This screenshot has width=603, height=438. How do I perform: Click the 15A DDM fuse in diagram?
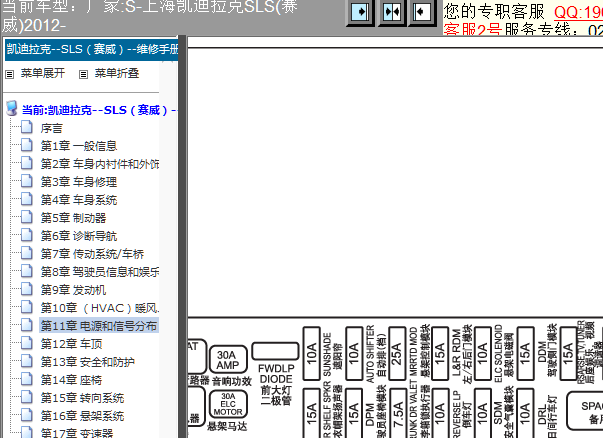click(525, 353)
